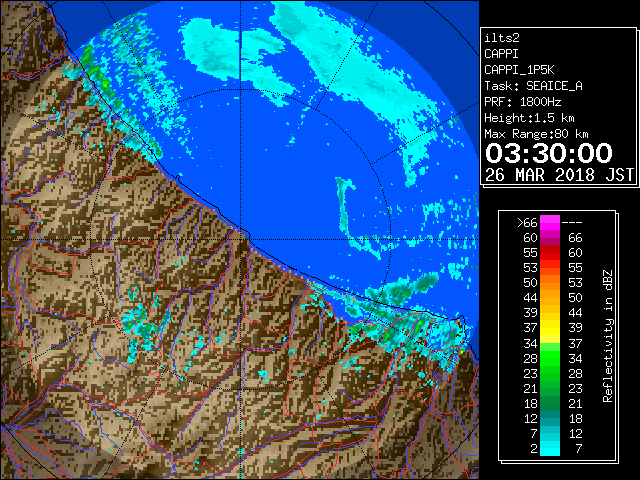Click the cyan 2-7 dBZ legend swatch
This screenshot has width=640, height=480.
click(x=550, y=449)
